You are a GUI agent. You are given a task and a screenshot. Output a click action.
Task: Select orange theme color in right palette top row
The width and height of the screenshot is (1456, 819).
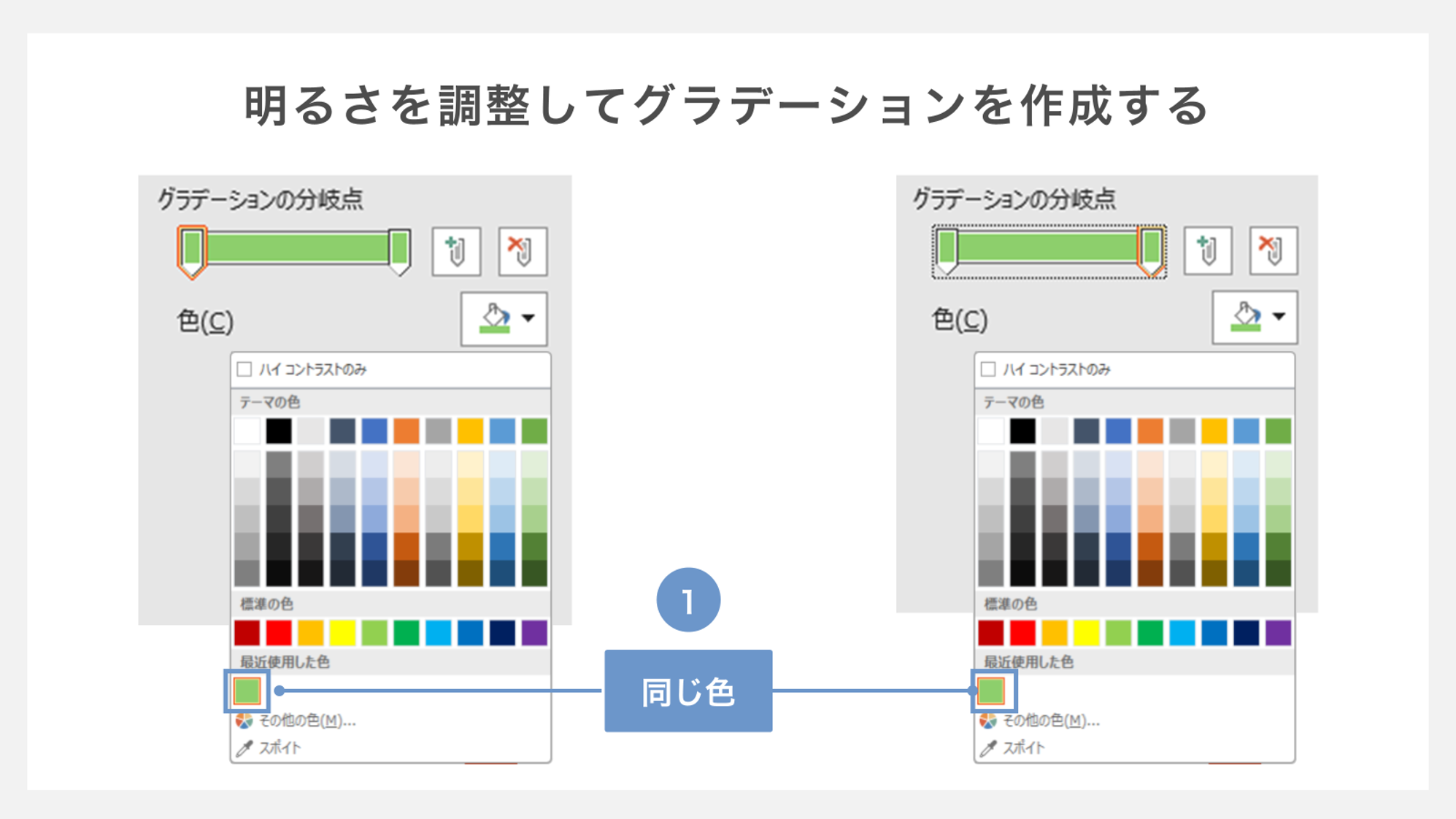[1150, 431]
